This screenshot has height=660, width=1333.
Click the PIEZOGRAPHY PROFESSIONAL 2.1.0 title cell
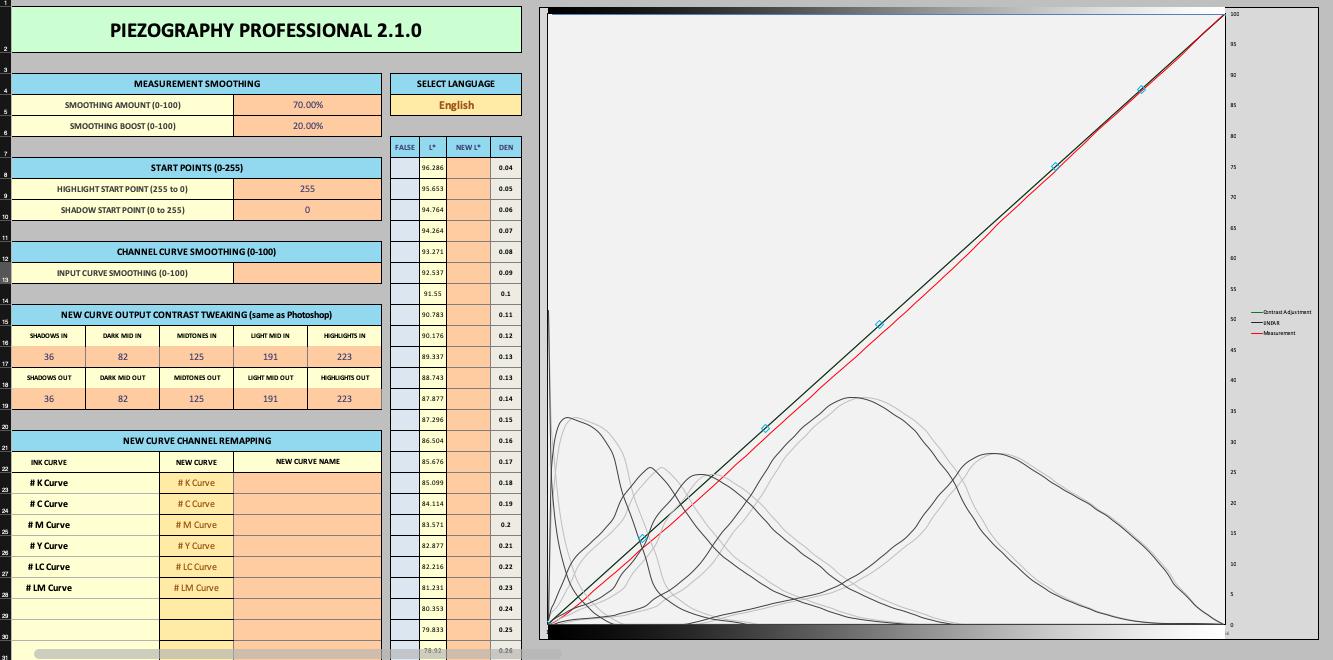pyautogui.click(x=266, y=30)
